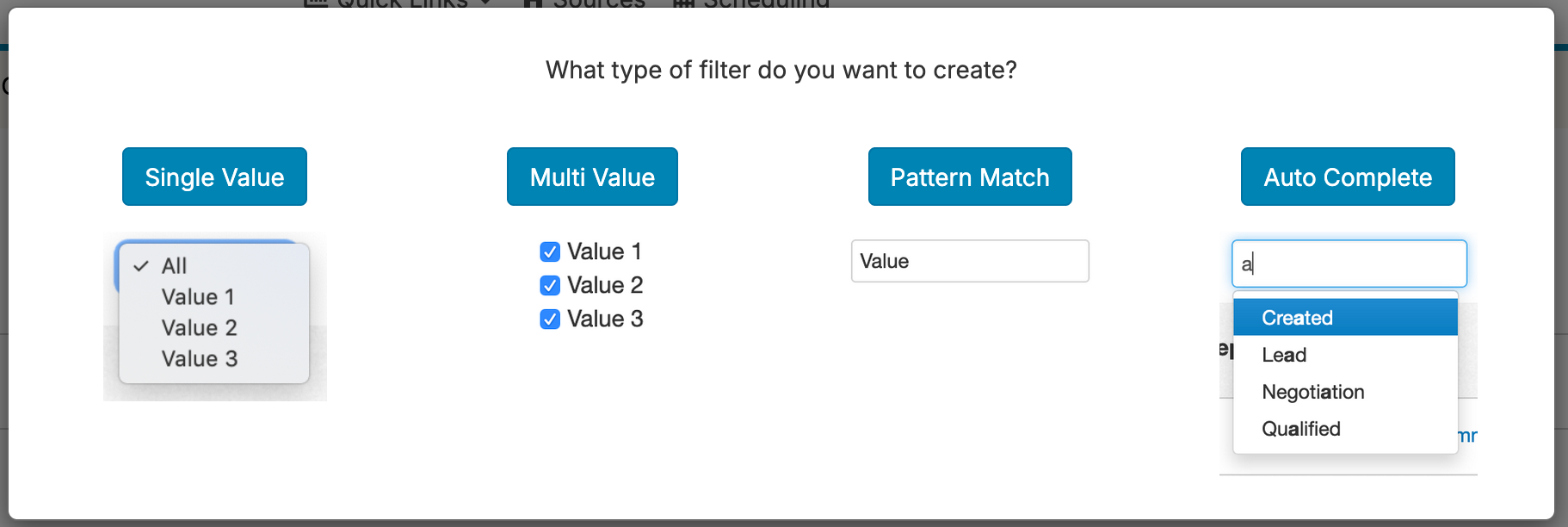Select 'Value 3' from the dropdown list
The width and height of the screenshot is (1568, 527).
(199, 358)
